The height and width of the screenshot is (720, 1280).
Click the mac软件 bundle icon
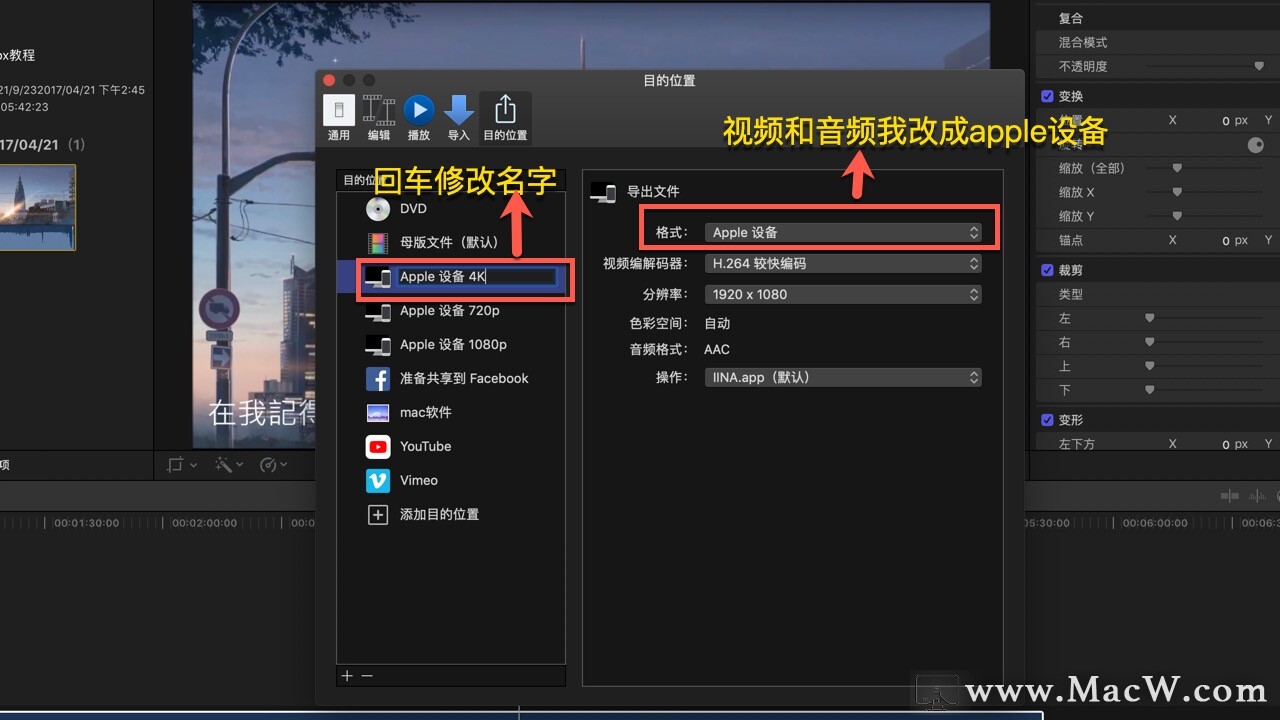pos(378,413)
